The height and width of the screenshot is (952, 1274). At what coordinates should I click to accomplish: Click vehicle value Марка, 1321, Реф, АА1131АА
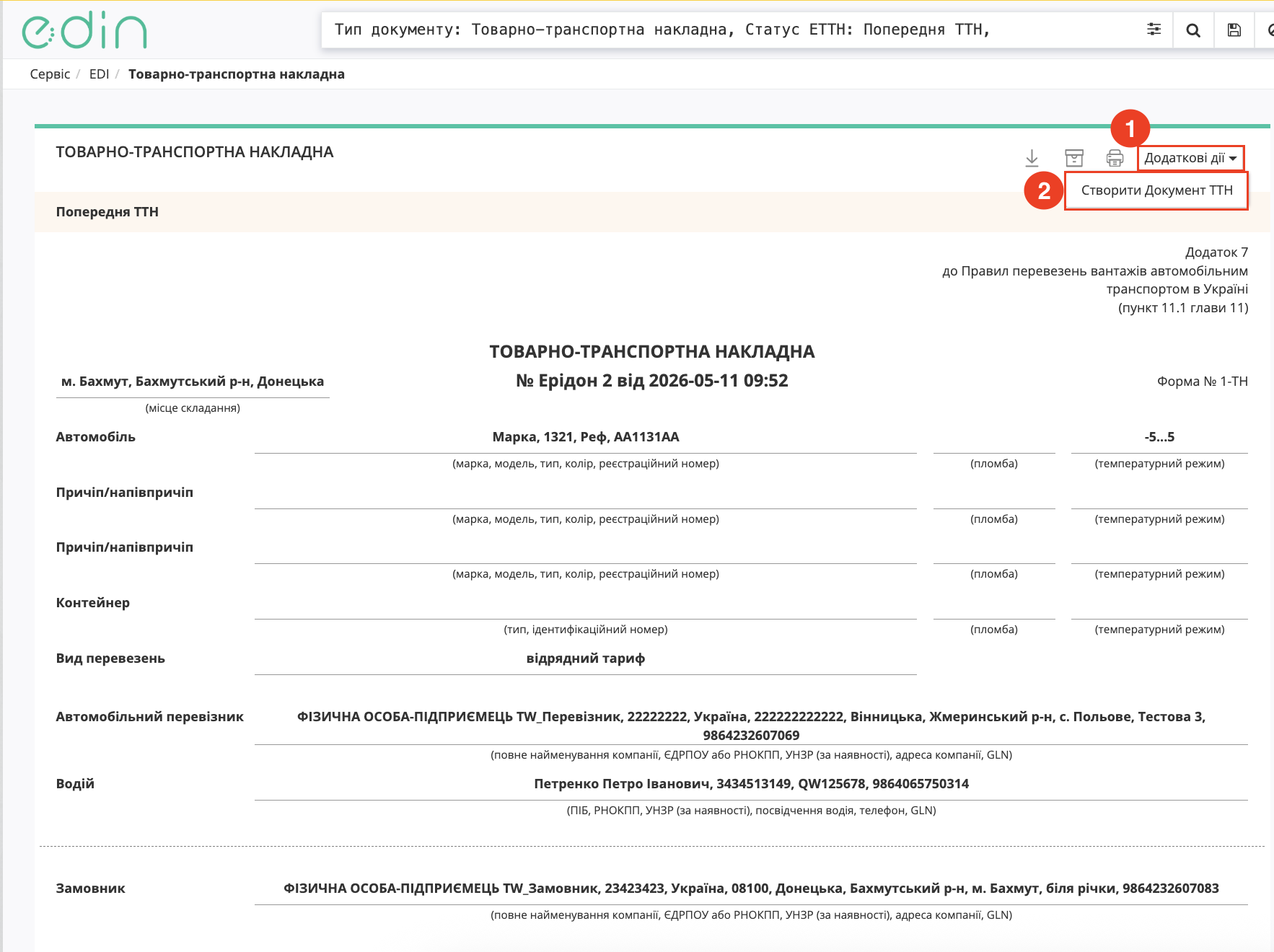tap(586, 437)
